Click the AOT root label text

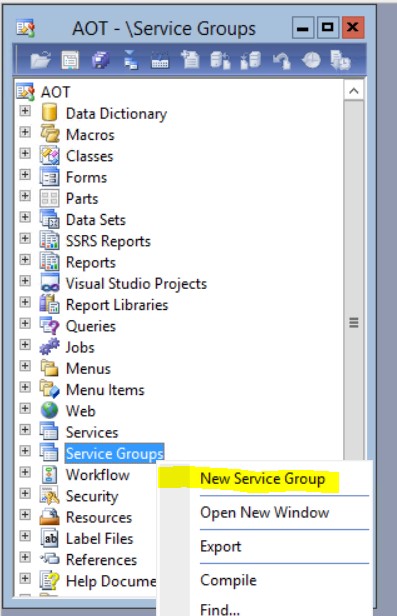coord(55,92)
